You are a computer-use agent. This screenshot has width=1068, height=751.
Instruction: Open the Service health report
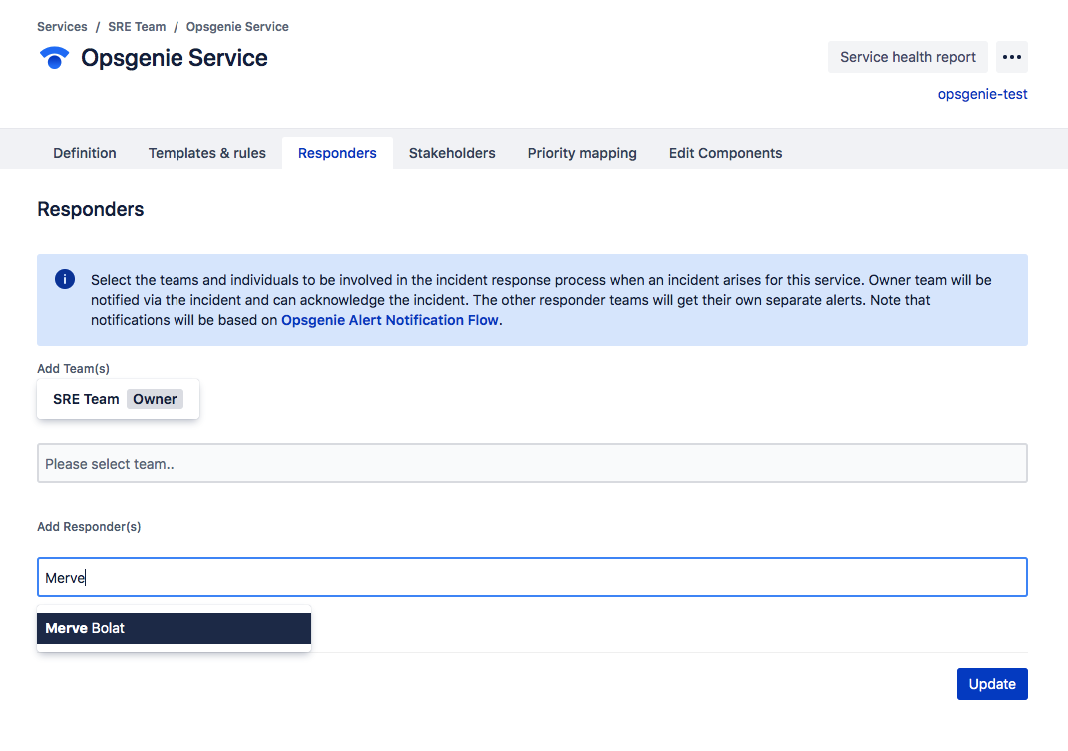[x=907, y=57]
